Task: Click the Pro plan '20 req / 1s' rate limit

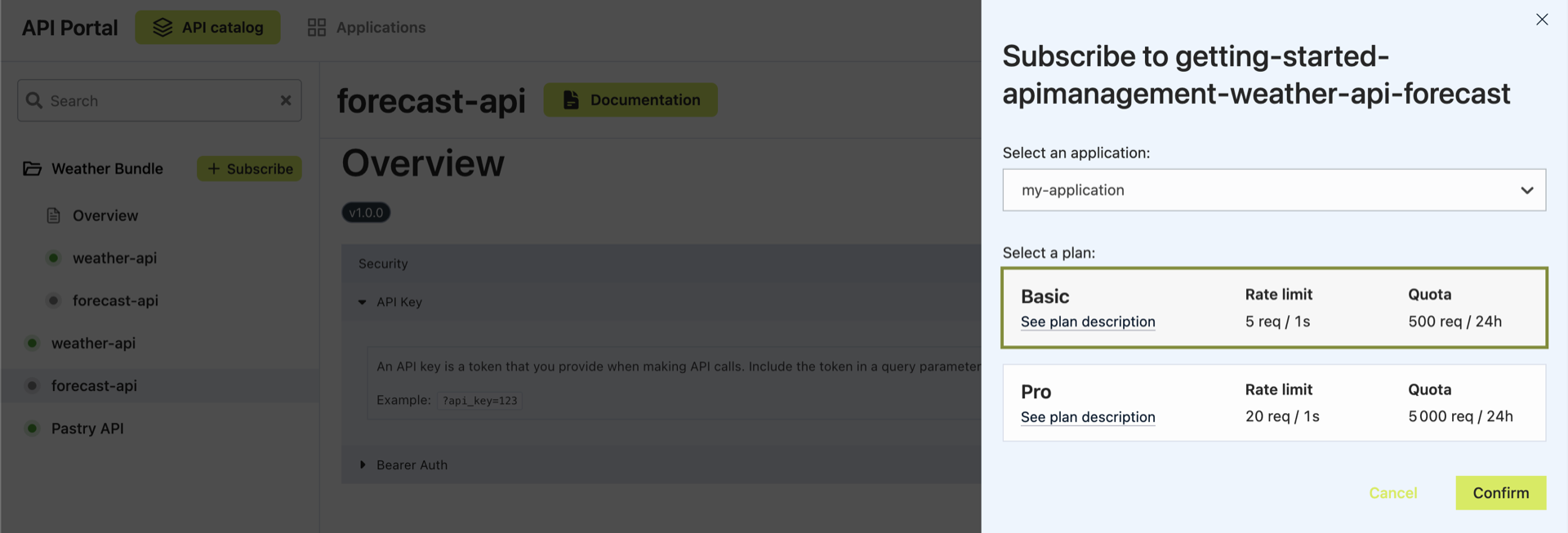Action: coord(1282,417)
